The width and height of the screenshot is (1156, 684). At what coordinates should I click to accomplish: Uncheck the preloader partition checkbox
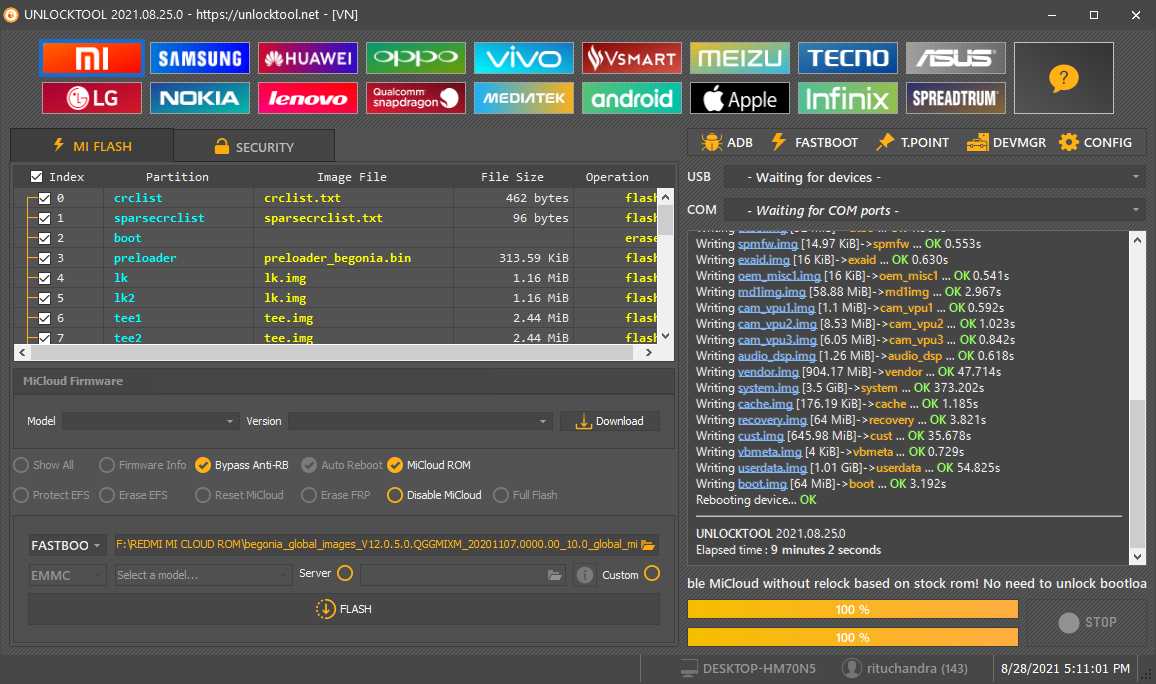(x=44, y=258)
